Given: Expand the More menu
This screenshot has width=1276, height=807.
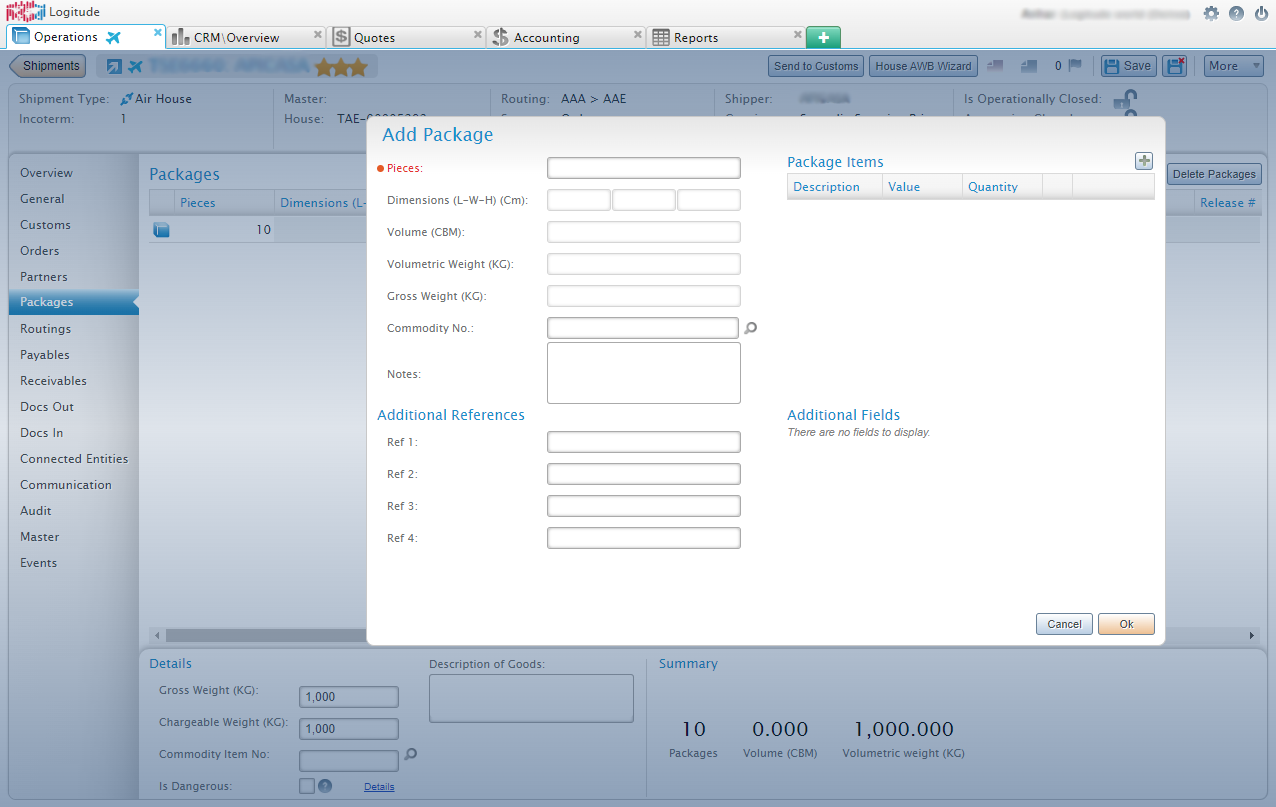Looking at the screenshot, I should click(1233, 65).
